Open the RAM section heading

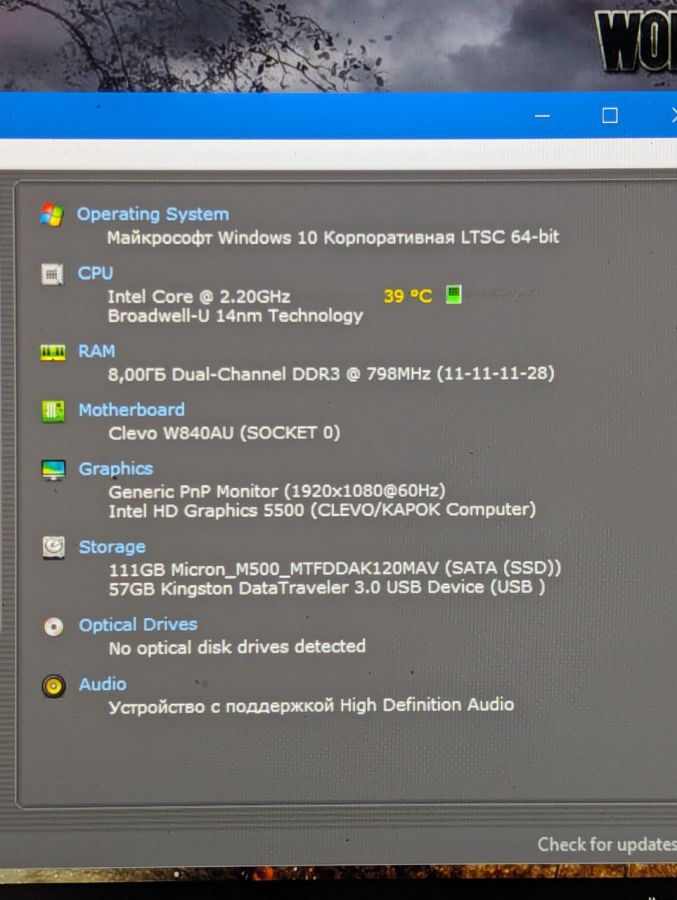pos(96,351)
